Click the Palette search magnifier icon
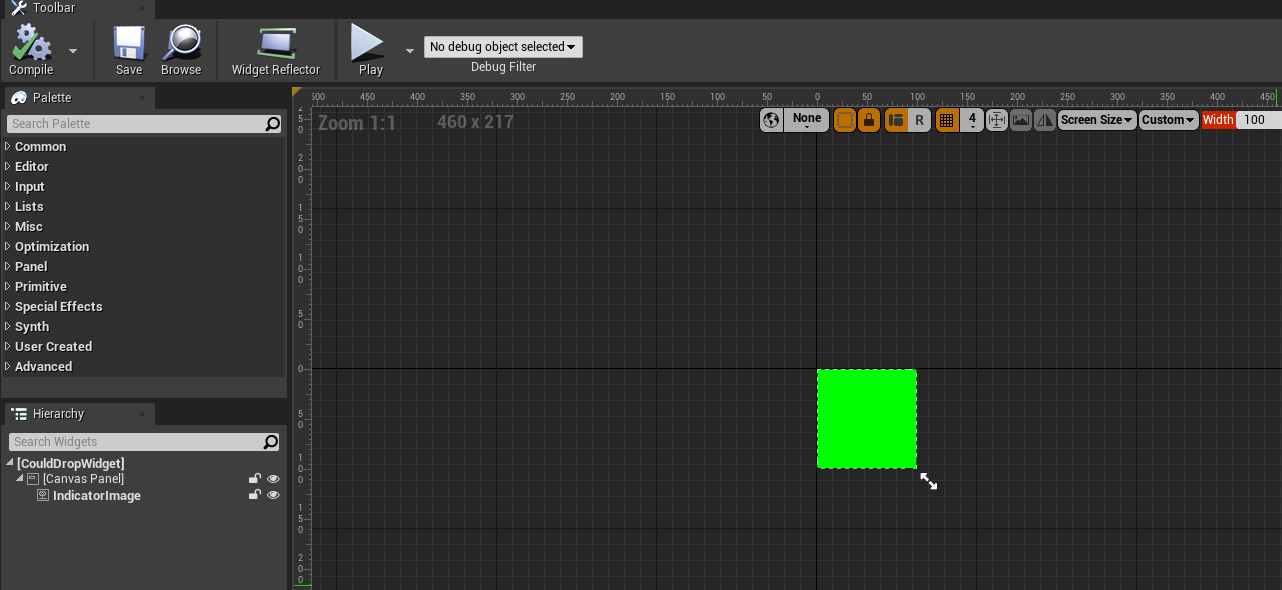This screenshot has width=1282, height=590. [272, 124]
